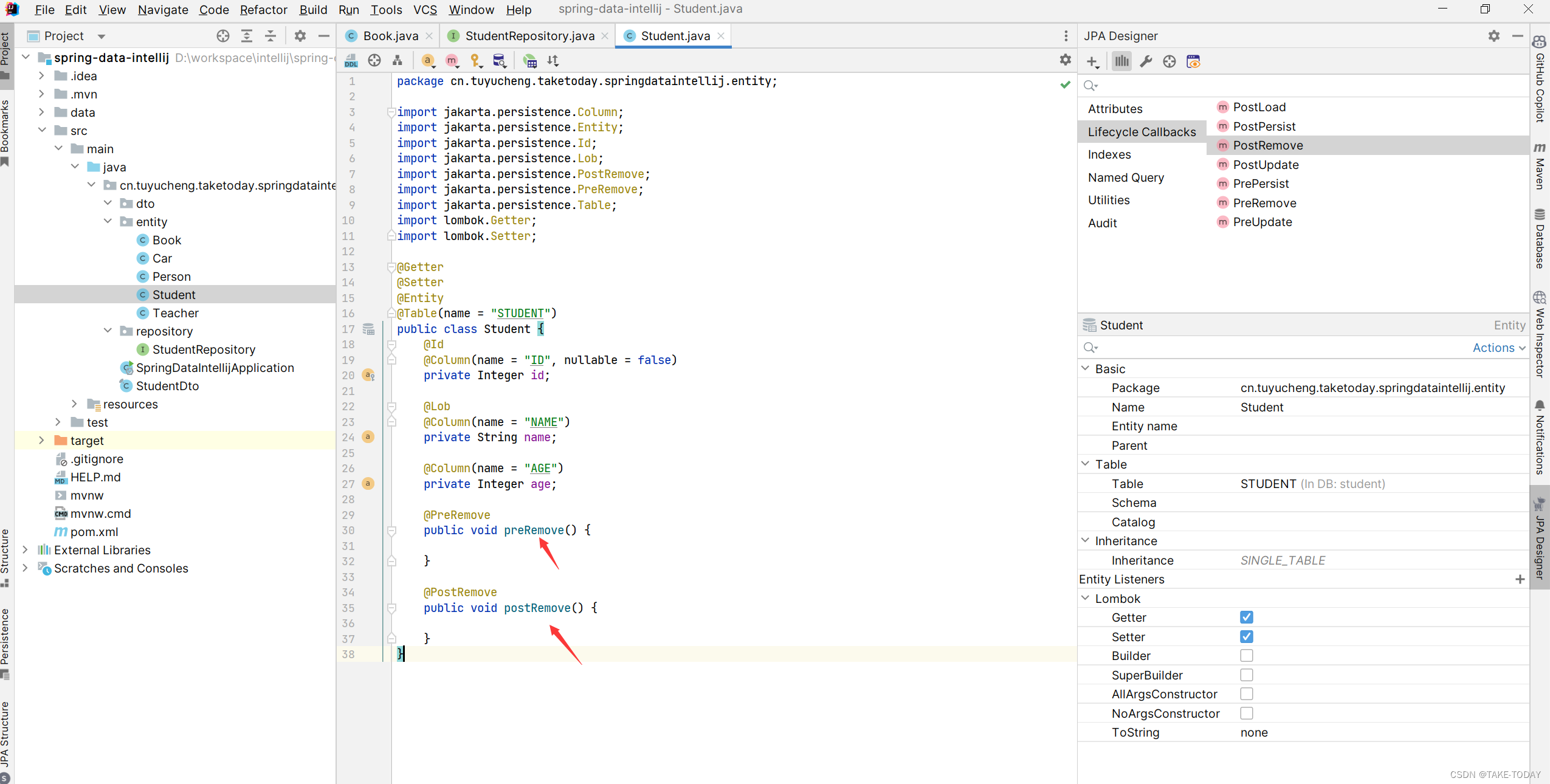Uncheck the Lombok Getter checkbox
Image resolution: width=1550 pixels, height=784 pixels.
pos(1246,617)
